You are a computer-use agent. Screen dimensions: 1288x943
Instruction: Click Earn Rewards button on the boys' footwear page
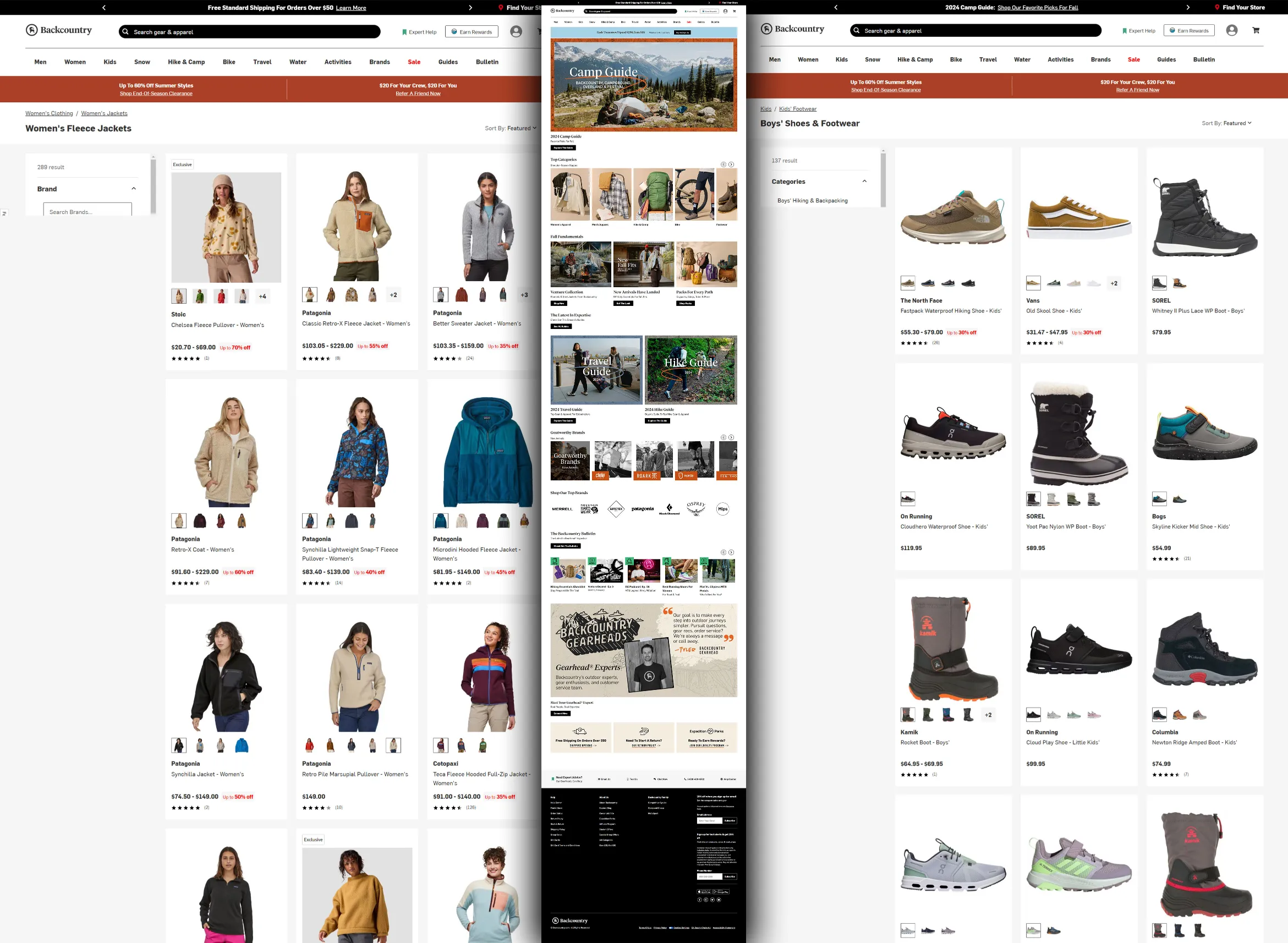point(1190,31)
